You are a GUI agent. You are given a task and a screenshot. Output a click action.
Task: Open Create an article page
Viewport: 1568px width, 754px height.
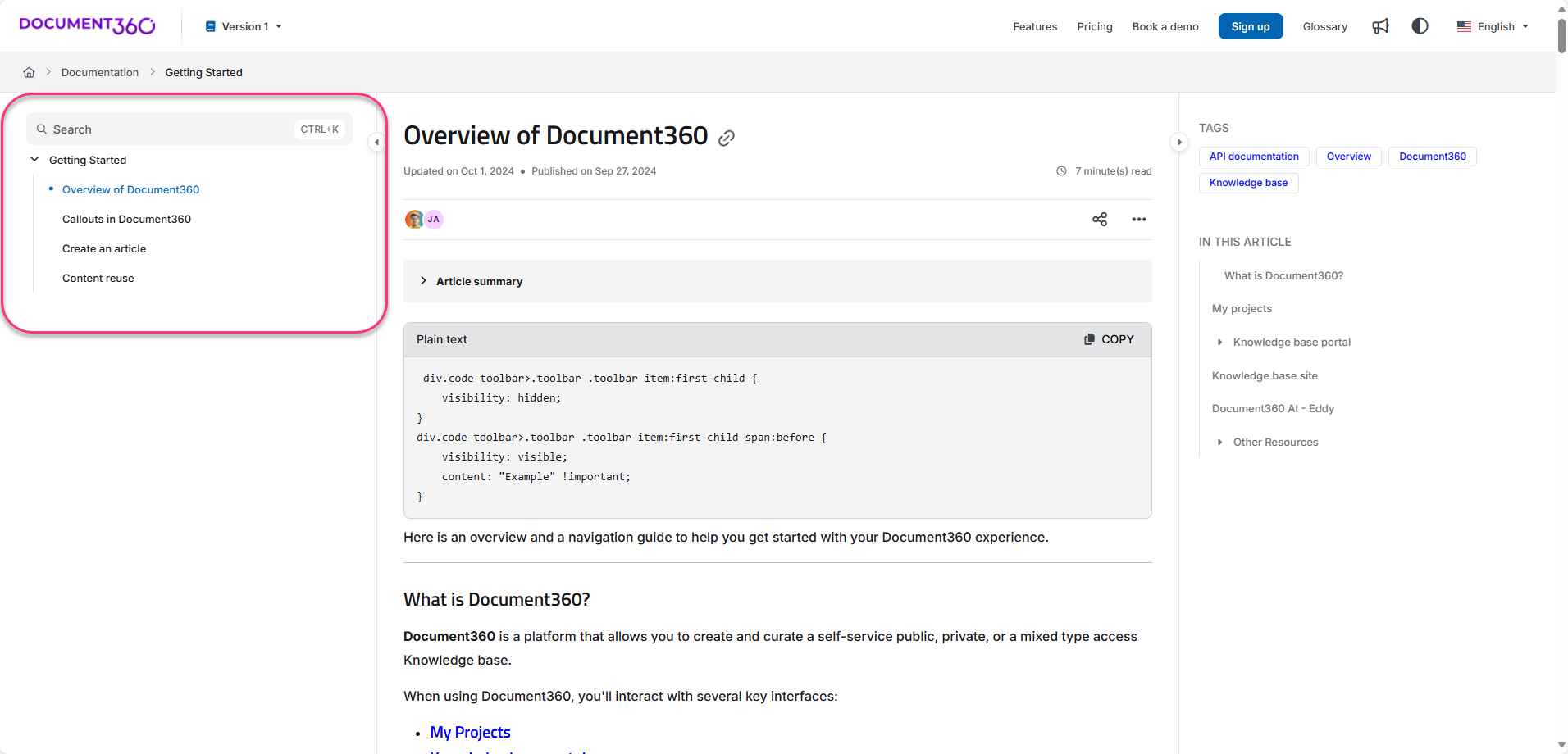click(x=104, y=248)
